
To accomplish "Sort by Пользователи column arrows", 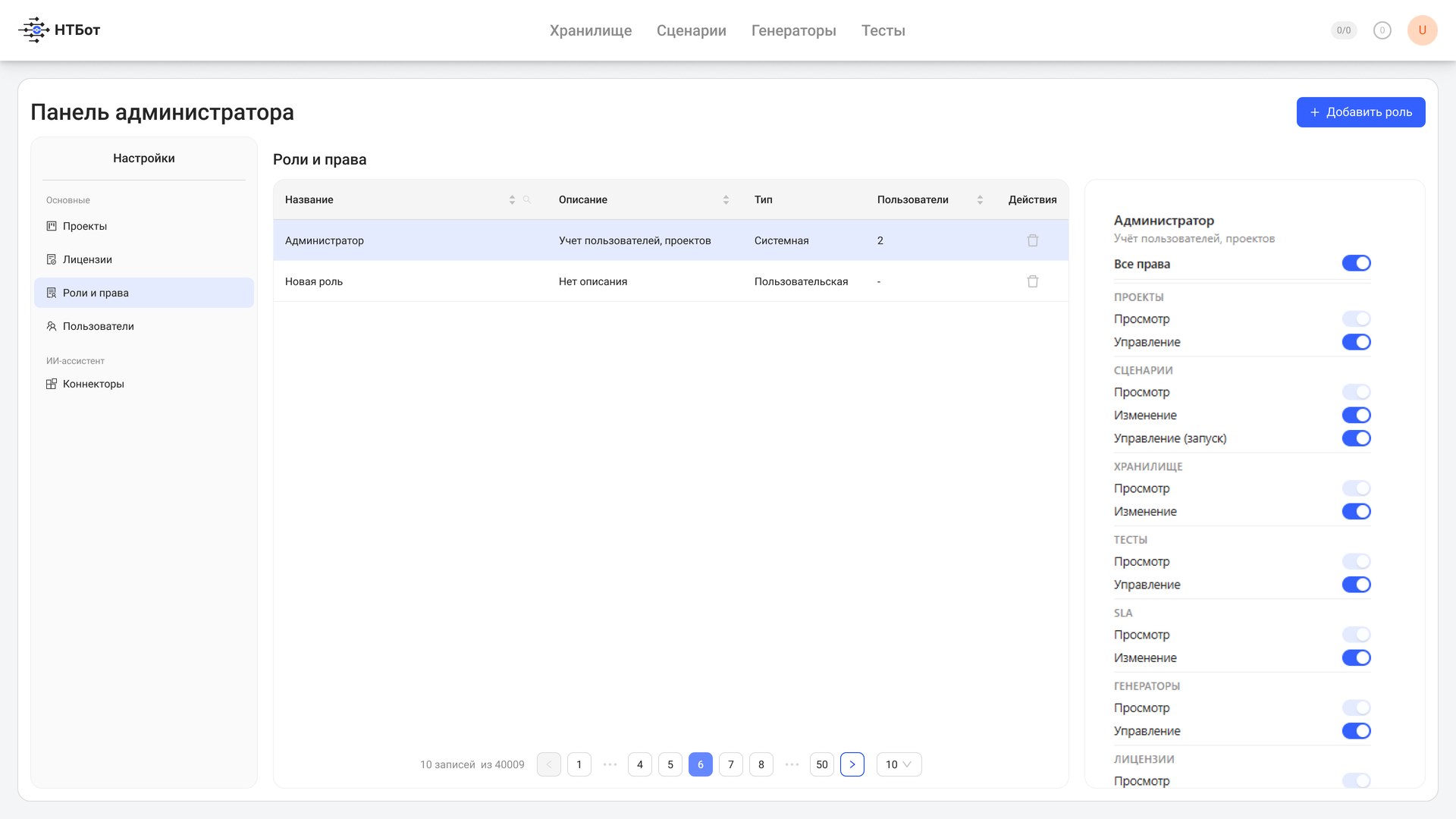I will point(980,199).
